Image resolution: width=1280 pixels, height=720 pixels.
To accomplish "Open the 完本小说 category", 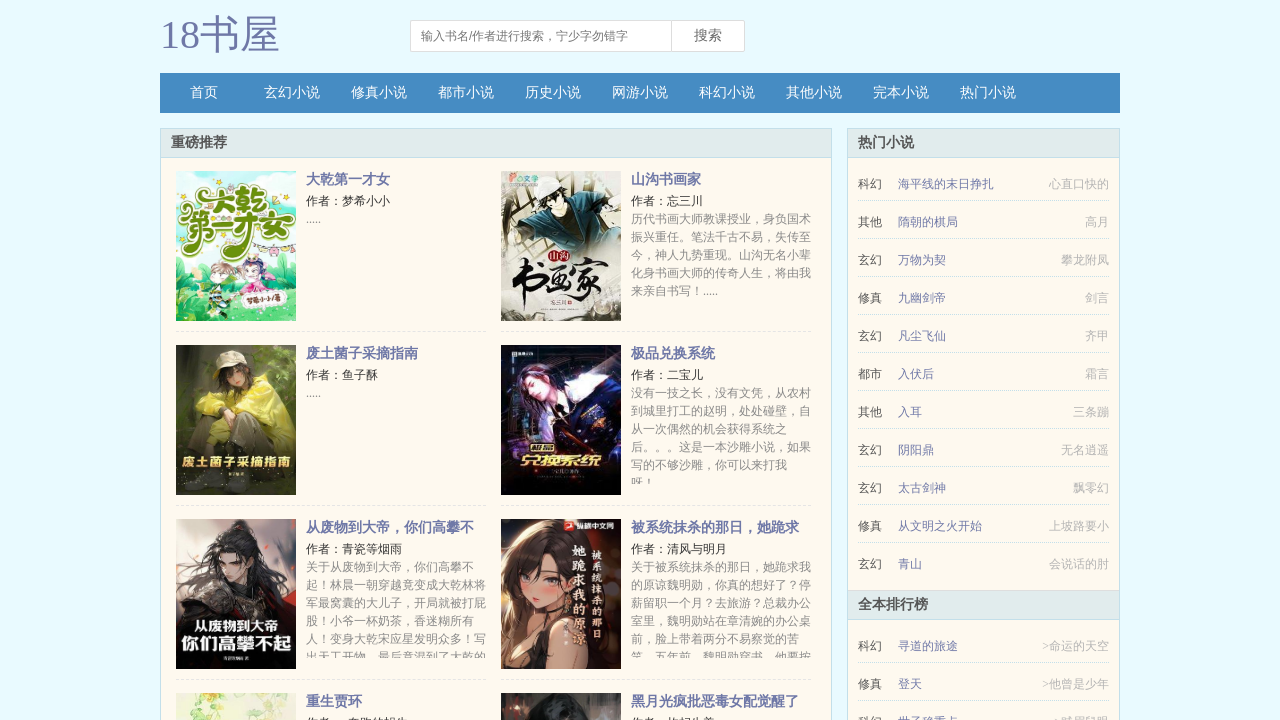I will 901,93.
